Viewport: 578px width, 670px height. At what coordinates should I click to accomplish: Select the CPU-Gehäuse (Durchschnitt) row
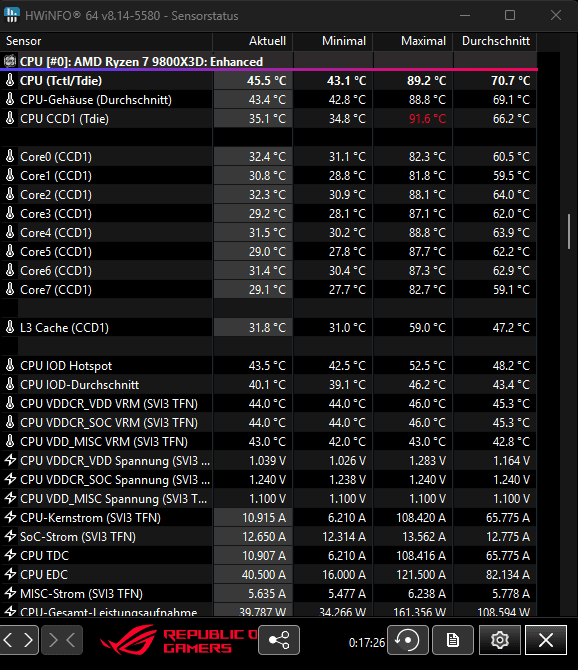(268, 100)
